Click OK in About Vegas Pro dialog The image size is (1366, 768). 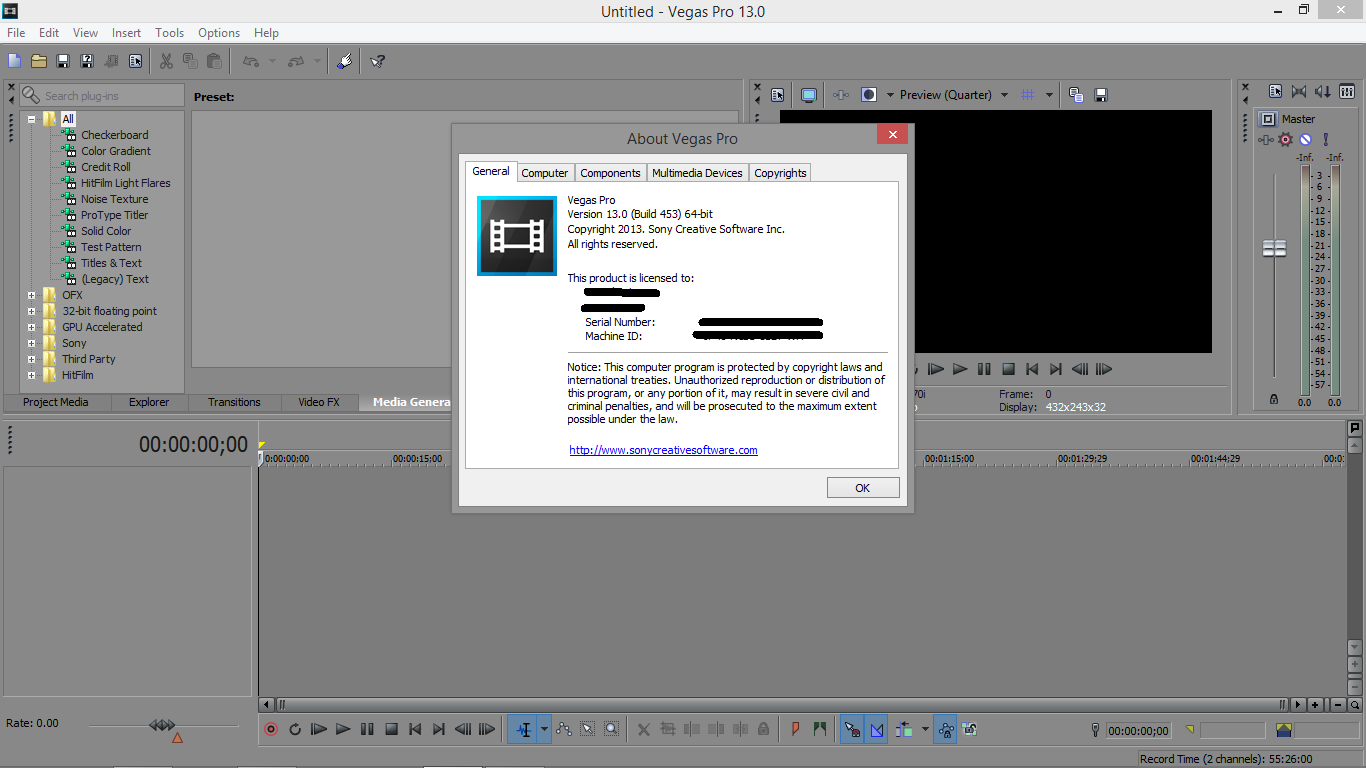click(863, 488)
